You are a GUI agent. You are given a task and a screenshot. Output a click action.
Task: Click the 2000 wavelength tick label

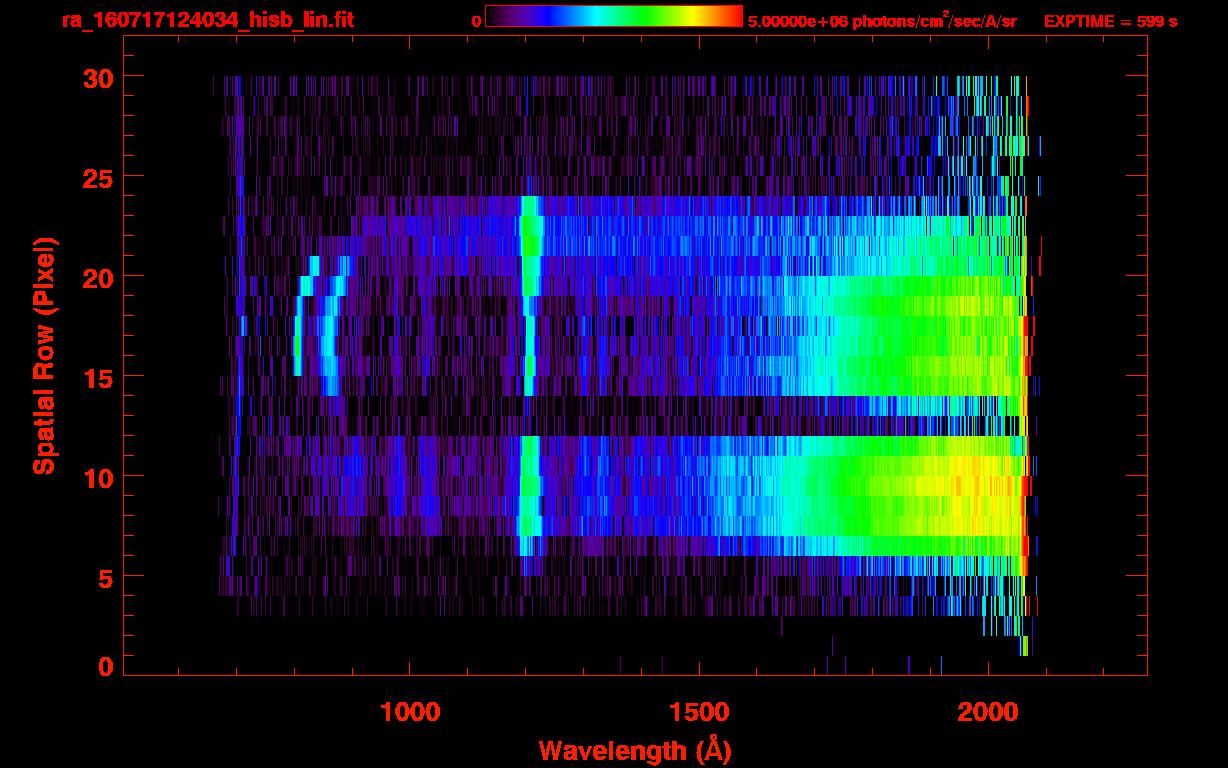[x=988, y=713]
